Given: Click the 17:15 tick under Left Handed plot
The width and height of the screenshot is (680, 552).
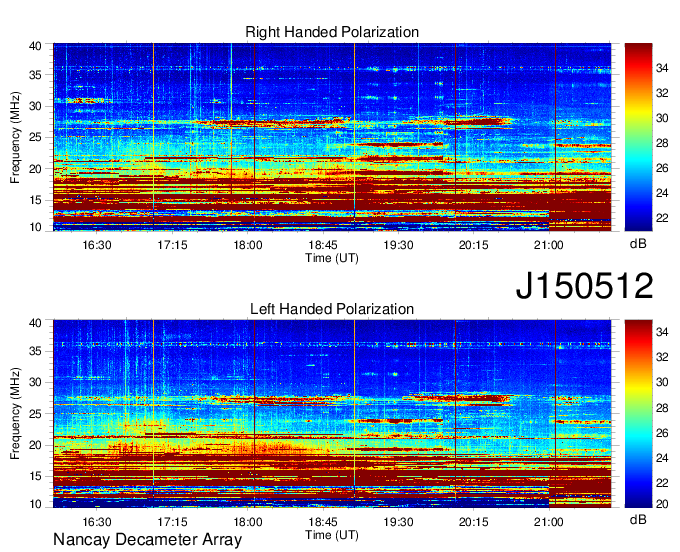Looking at the screenshot, I should pyautogui.click(x=172, y=522).
